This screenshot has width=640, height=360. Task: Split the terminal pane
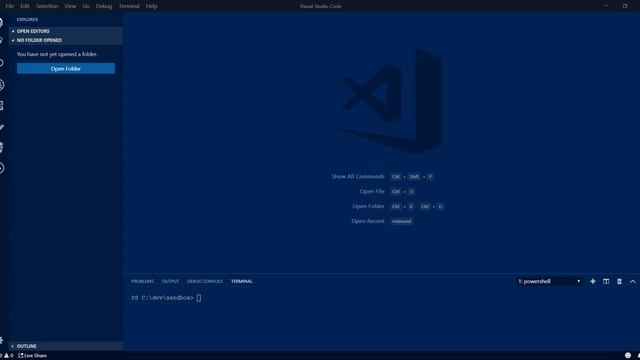click(x=606, y=281)
